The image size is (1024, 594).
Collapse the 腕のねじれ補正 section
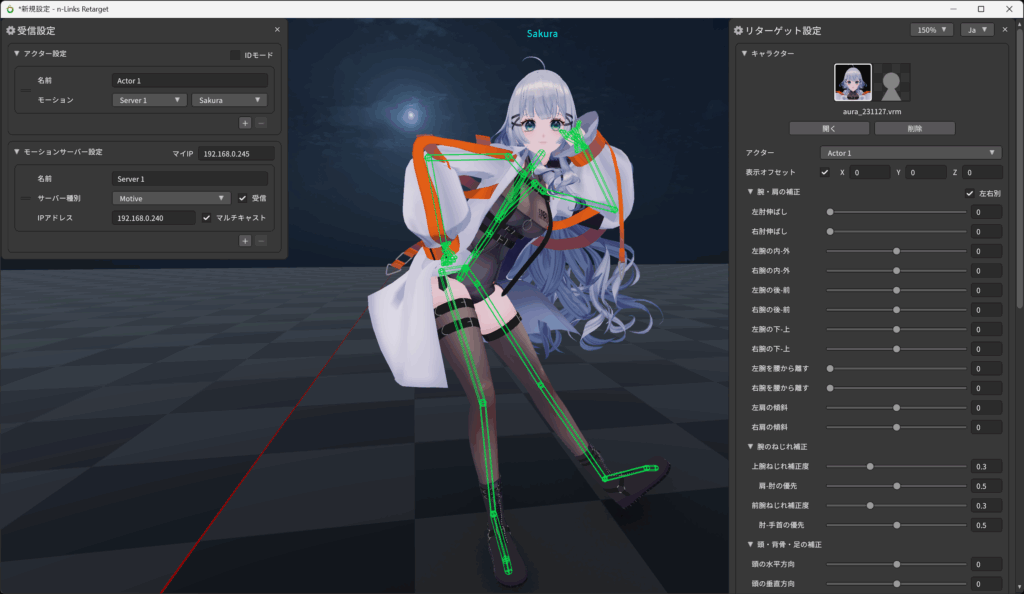click(751, 446)
